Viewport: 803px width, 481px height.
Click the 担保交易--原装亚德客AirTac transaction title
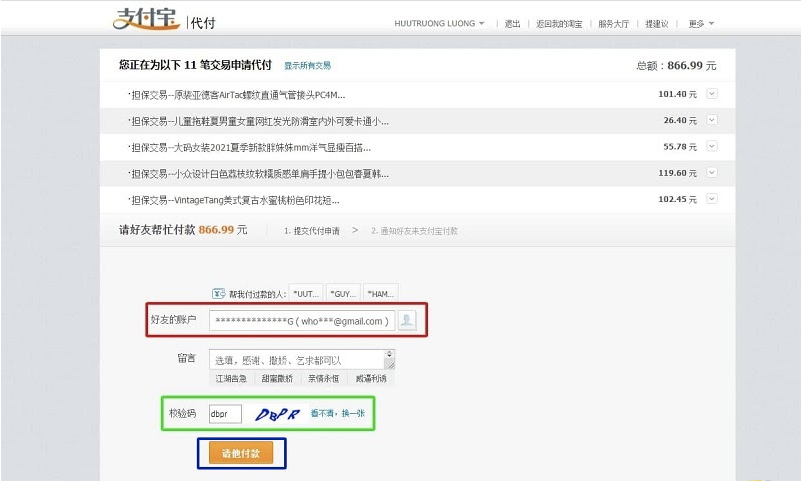point(236,95)
